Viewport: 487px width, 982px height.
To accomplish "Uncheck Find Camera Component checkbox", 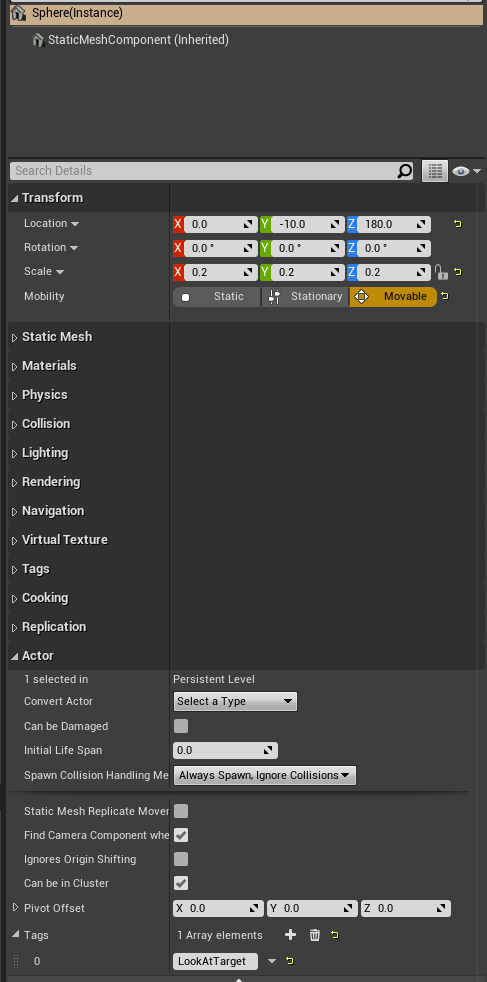I will click(x=181, y=835).
